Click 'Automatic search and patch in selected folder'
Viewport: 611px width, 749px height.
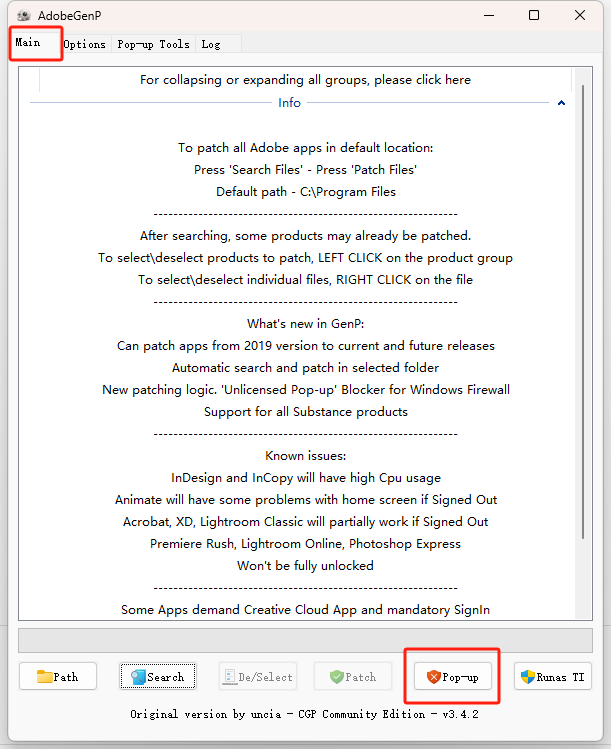306,367
